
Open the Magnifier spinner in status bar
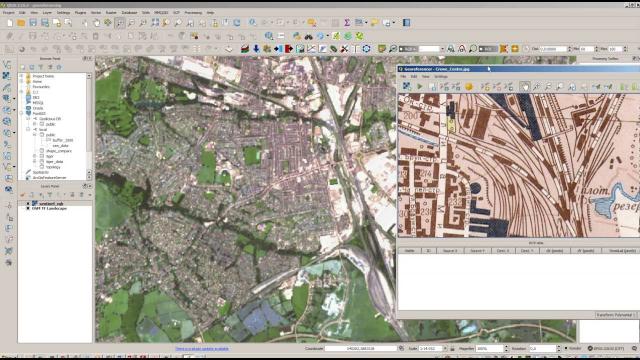point(506,349)
